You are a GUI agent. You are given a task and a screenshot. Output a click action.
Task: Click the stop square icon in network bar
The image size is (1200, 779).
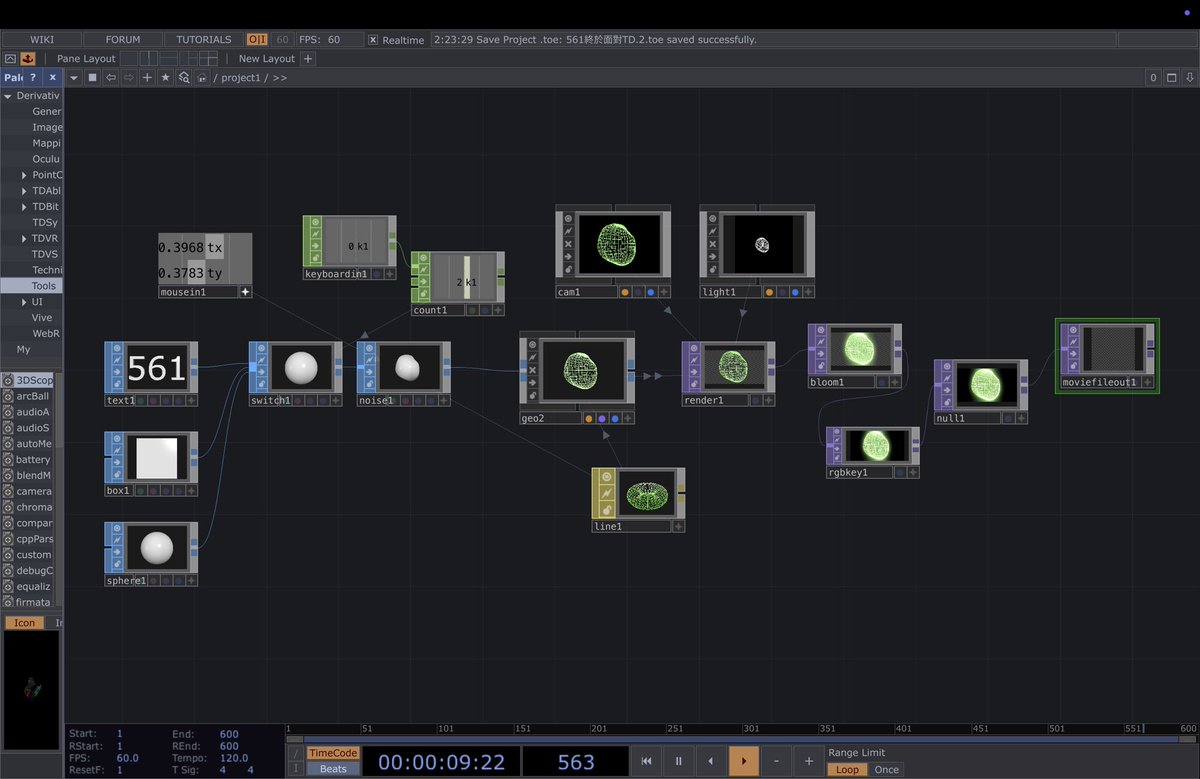(92, 77)
